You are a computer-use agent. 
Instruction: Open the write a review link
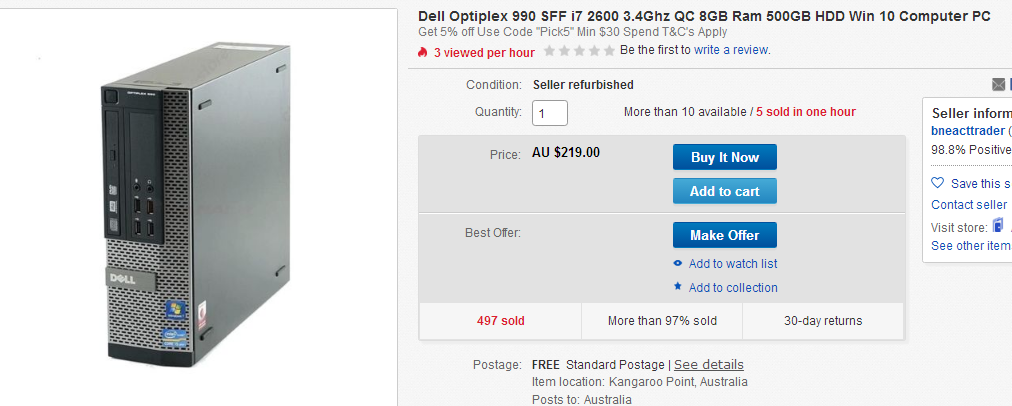tap(731, 50)
